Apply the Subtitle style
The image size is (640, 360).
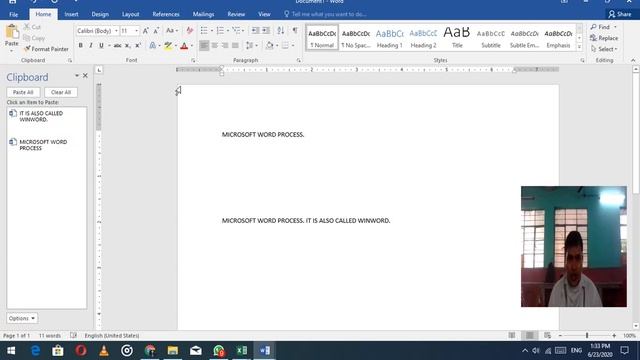pyautogui.click(x=491, y=38)
